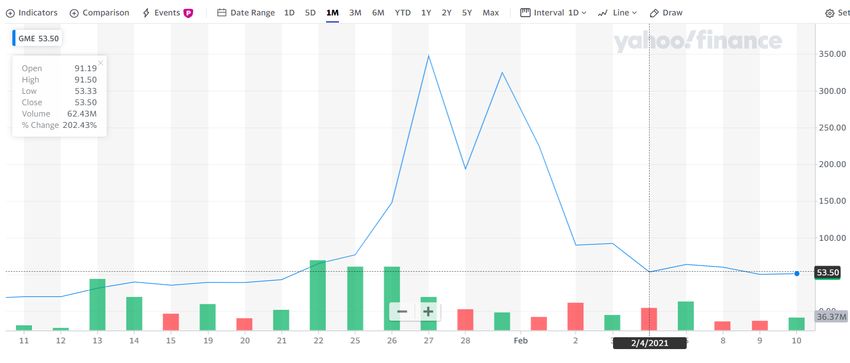The height and width of the screenshot is (363, 850).
Task: Click the red volume bar for the 15th
Action: pyautogui.click(x=171, y=322)
